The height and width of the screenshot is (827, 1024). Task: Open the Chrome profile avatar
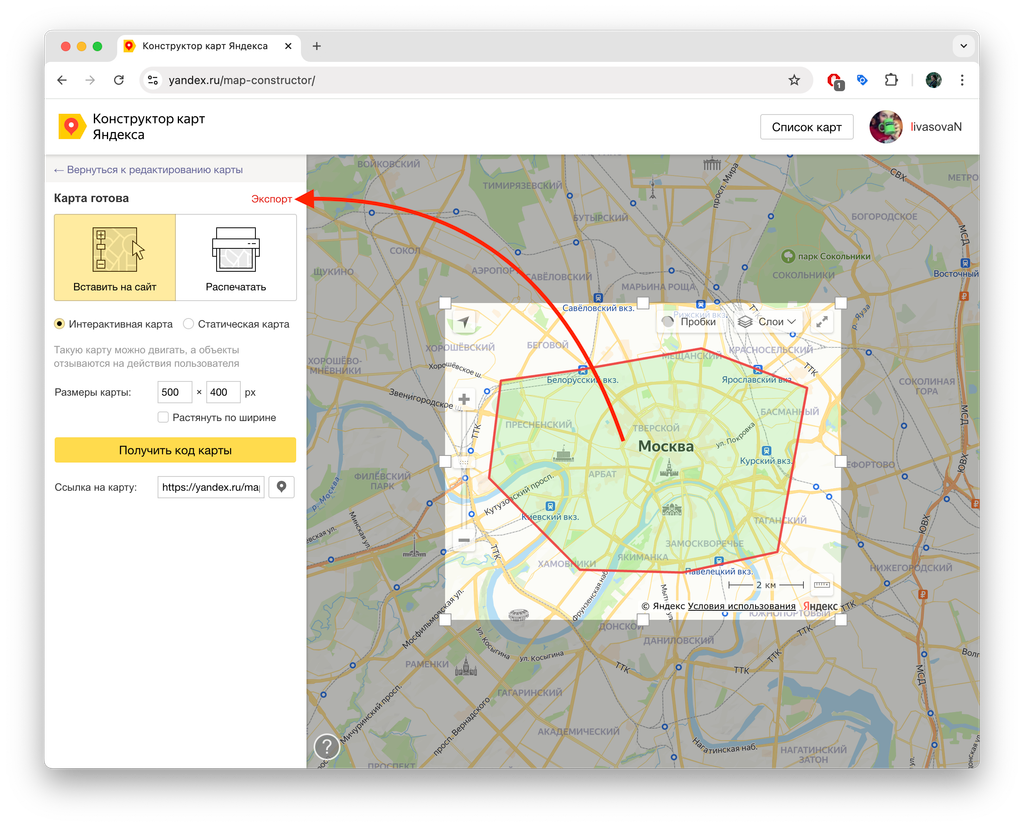934,80
